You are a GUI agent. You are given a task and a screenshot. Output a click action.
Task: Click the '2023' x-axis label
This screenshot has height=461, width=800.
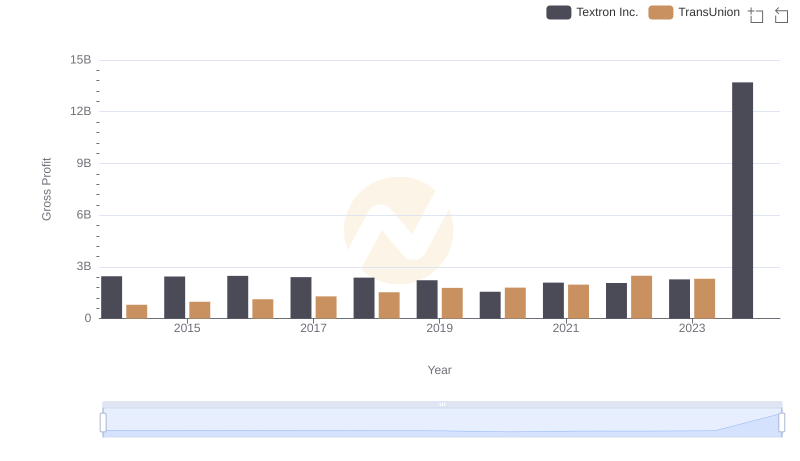click(692, 328)
